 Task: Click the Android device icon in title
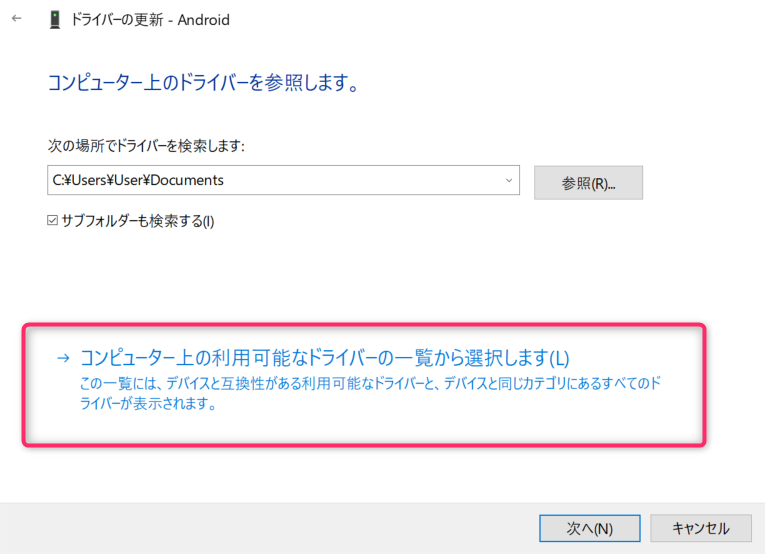(55, 20)
